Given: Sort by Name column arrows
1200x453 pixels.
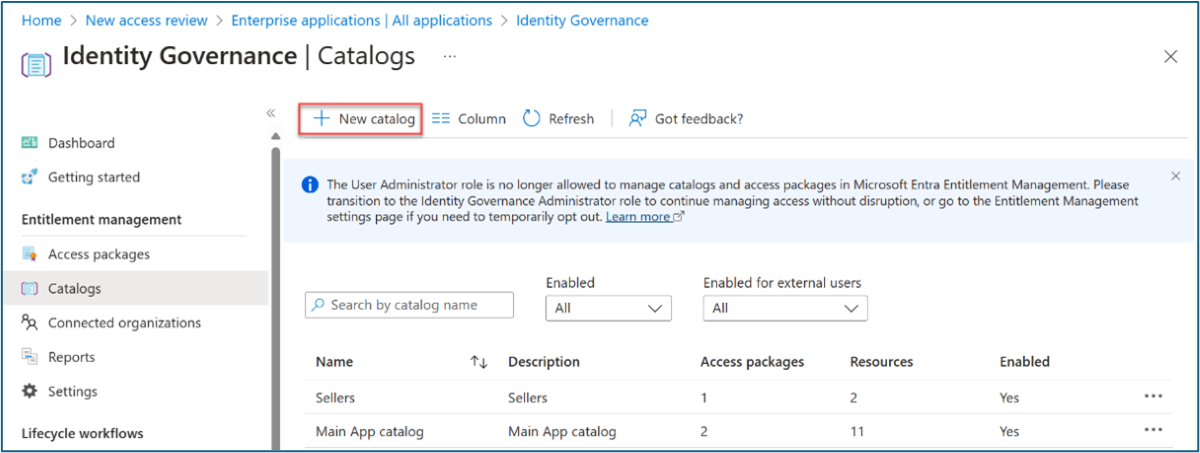Looking at the screenshot, I should (x=479, y=362).
